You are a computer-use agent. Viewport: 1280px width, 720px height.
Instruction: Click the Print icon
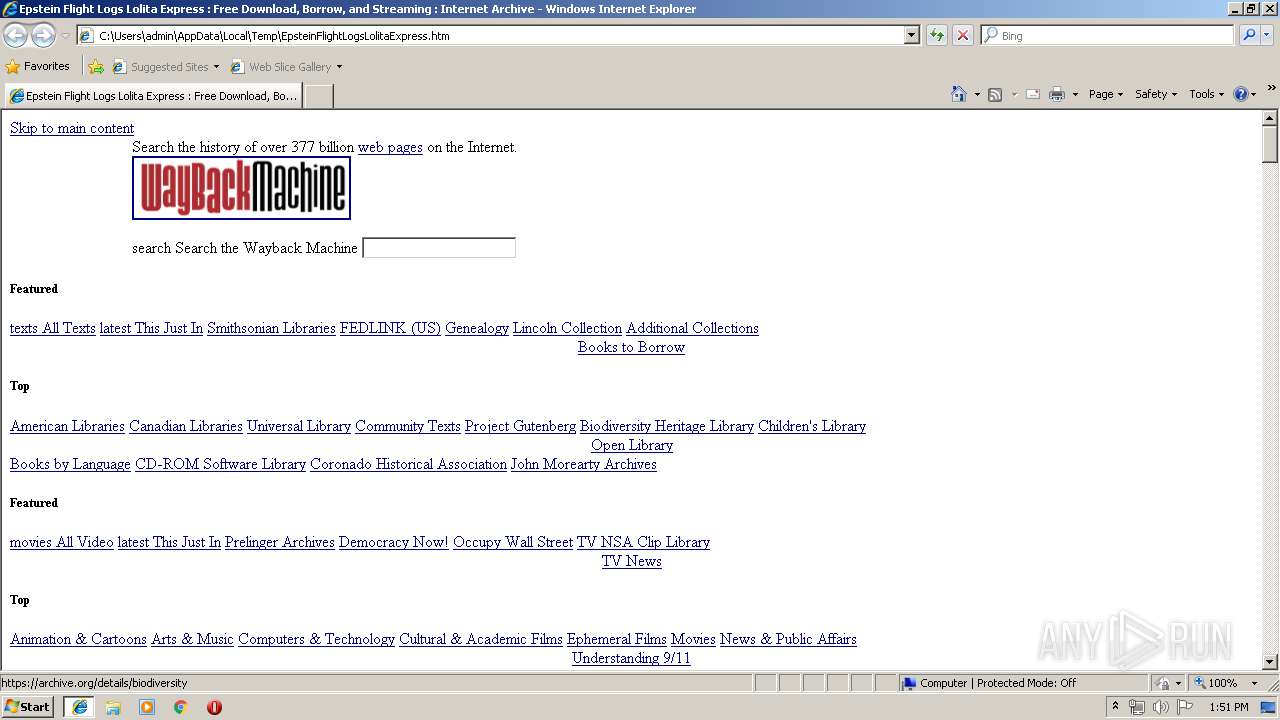pyautogui.click(x=1057, y=94)
